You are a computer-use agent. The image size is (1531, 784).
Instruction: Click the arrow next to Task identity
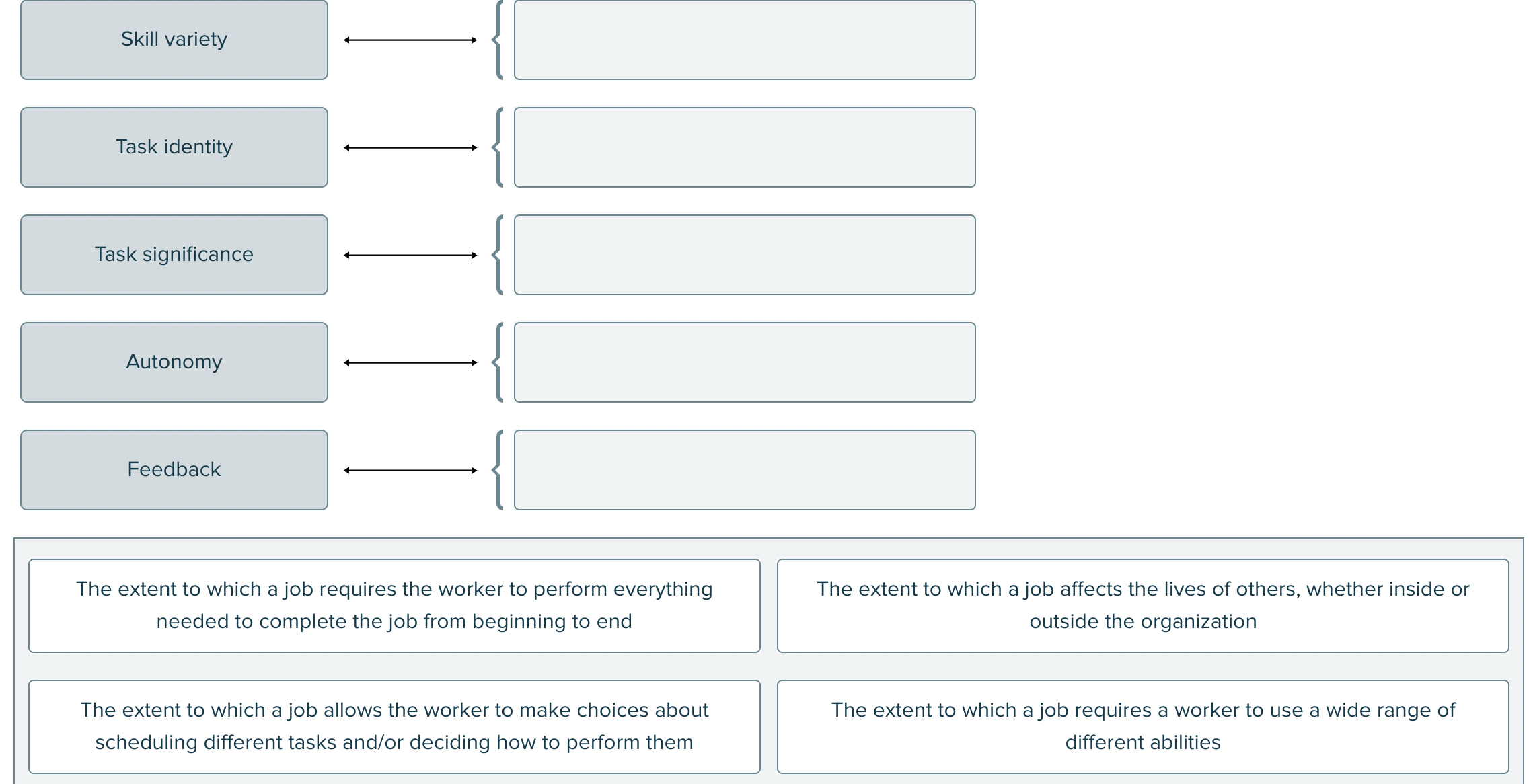click(409, 147)
